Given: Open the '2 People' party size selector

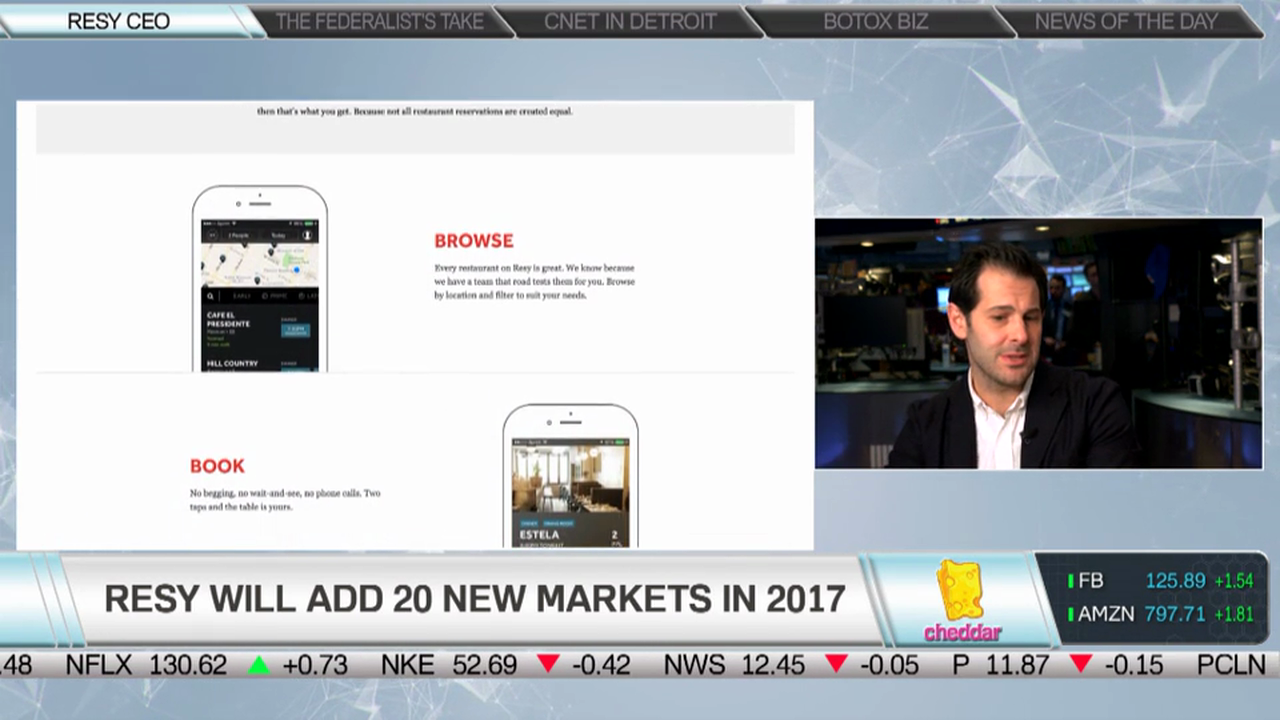Looking at the screenshot, I should click(x=238, y=235).
